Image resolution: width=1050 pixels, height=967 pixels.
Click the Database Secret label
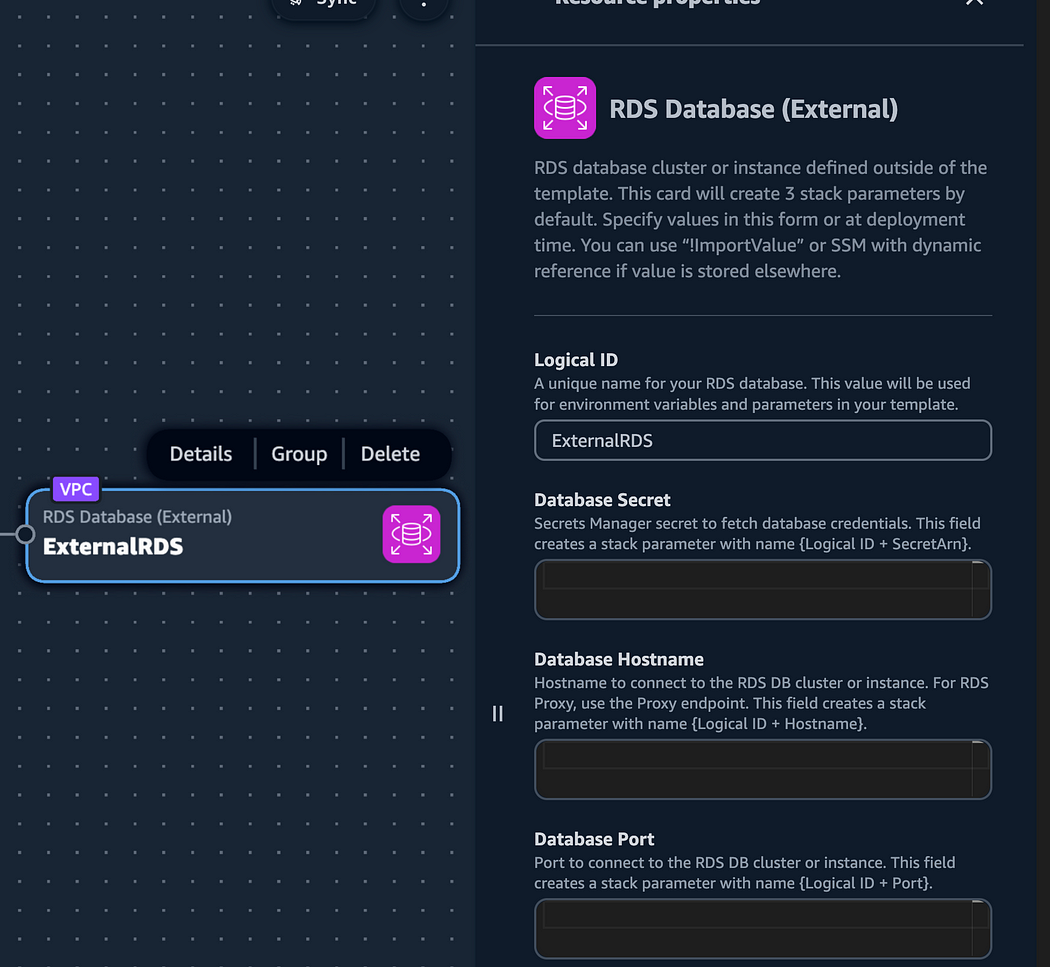coord(602,500)
